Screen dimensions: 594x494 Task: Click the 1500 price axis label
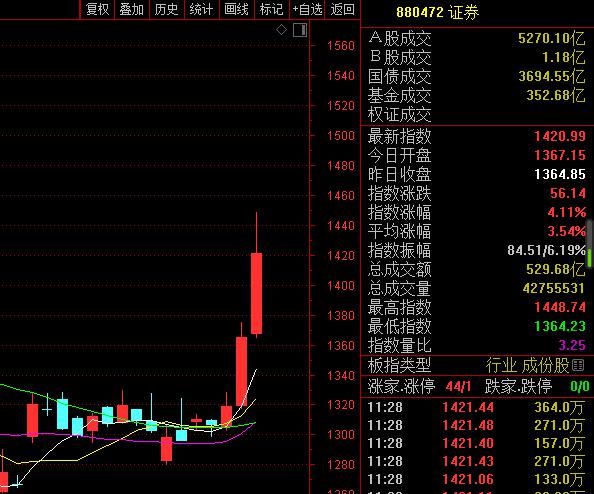[341, 136]
